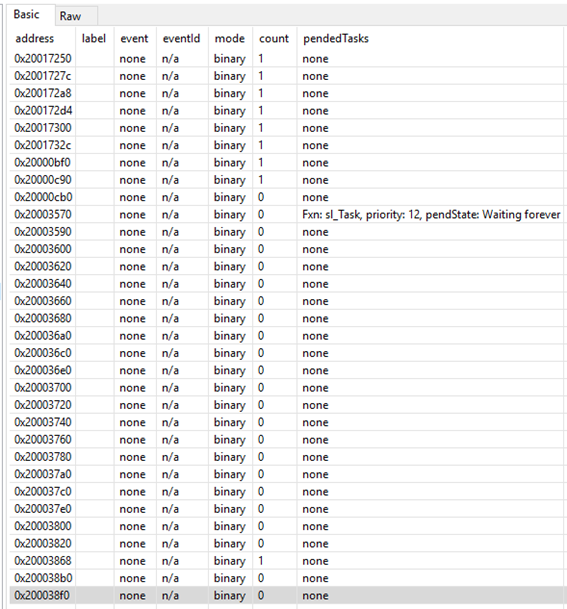Select row with address 0x20000bf0

pos(287,162)
